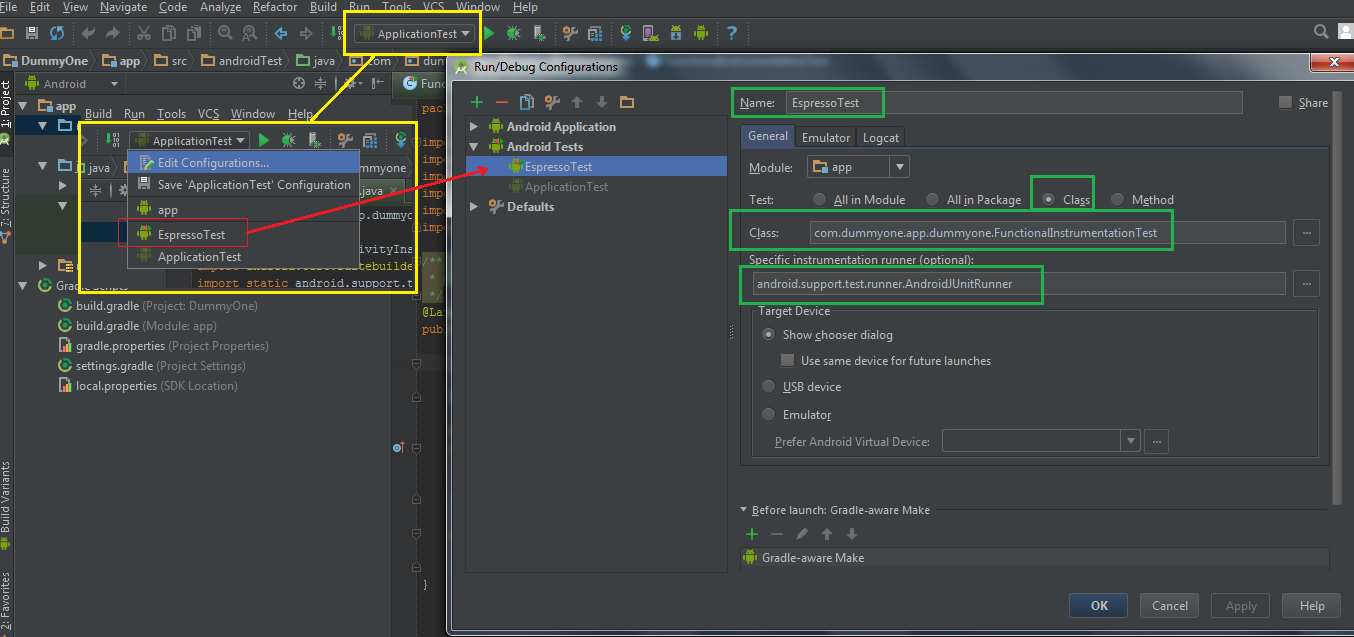This screenshot has width=1354, height=637.
Task: Create a new folder for configurations
Action: coord(627,101)
